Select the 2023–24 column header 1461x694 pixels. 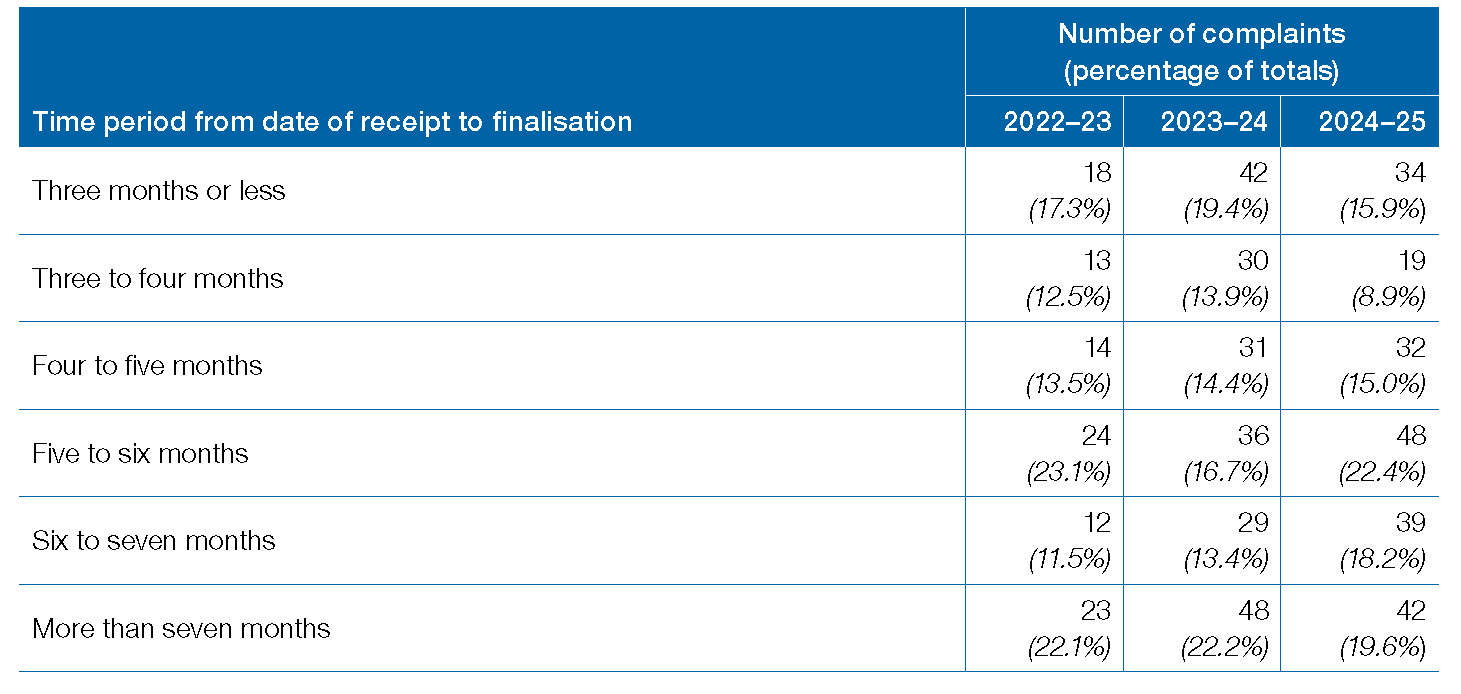[1213, 122]
